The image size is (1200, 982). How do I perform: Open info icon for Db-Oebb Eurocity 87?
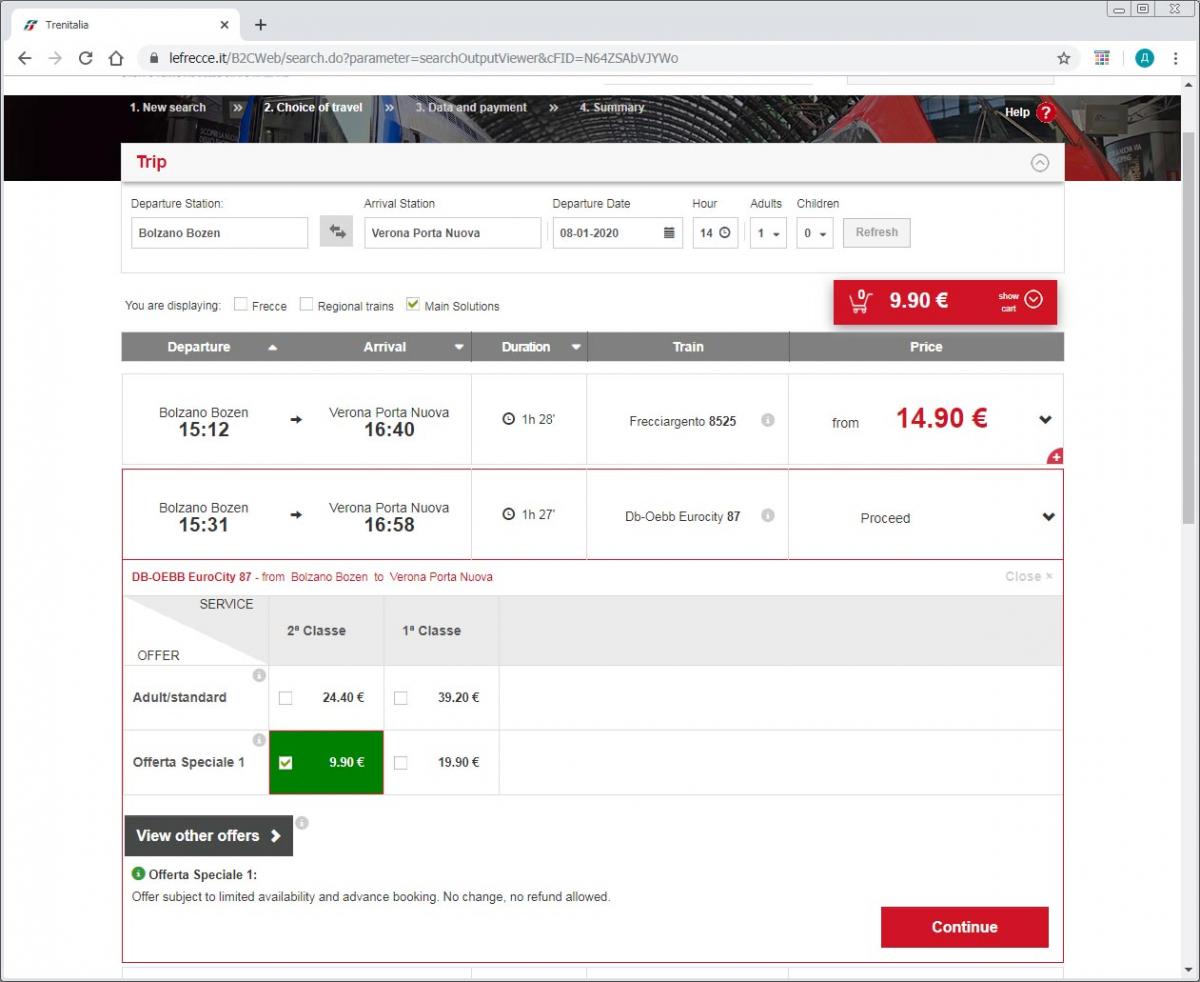tap(768, 515)
